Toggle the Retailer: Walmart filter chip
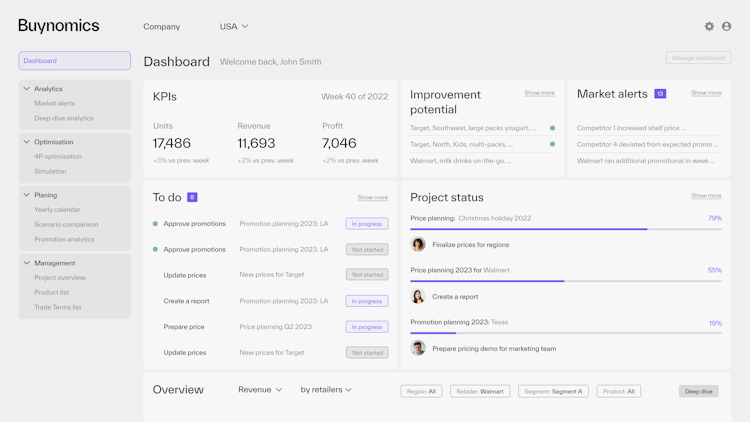This screenshot has width=750, height=422. point(480,391)
